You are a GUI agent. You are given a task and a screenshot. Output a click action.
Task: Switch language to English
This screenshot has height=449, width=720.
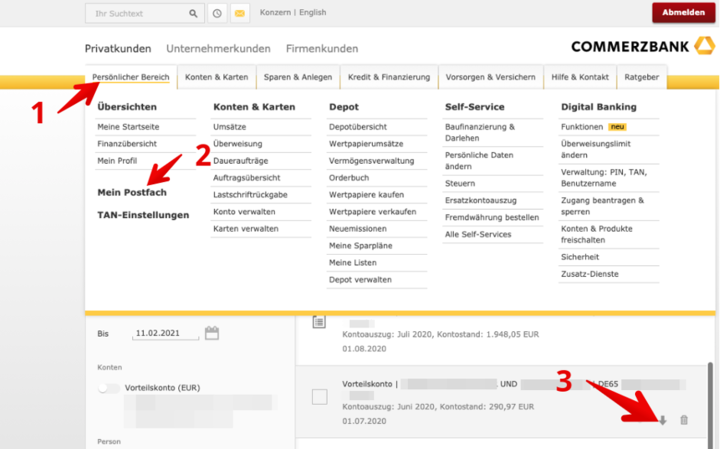[x=313, y=12]
